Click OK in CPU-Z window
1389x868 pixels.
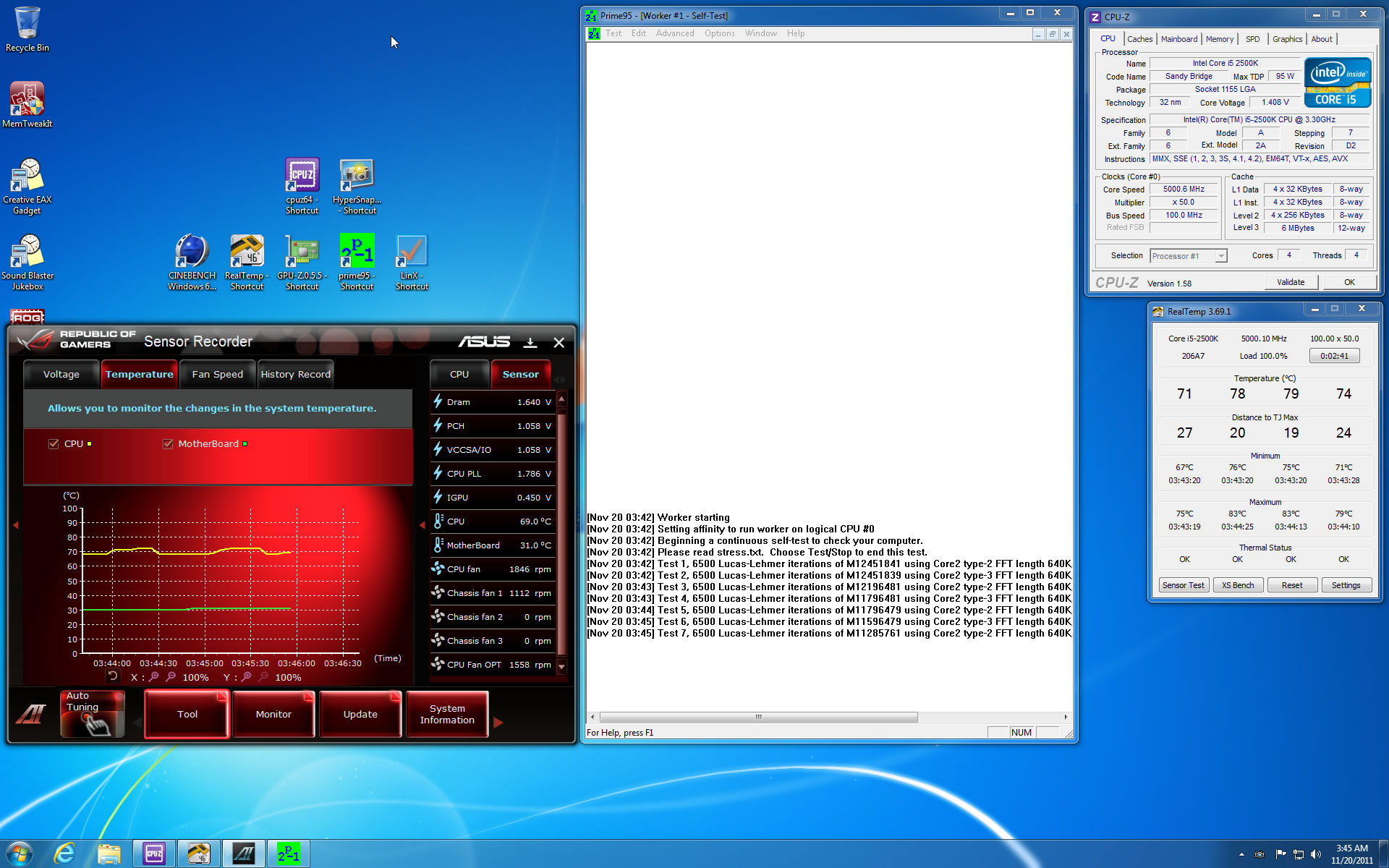coord(1349,282)
